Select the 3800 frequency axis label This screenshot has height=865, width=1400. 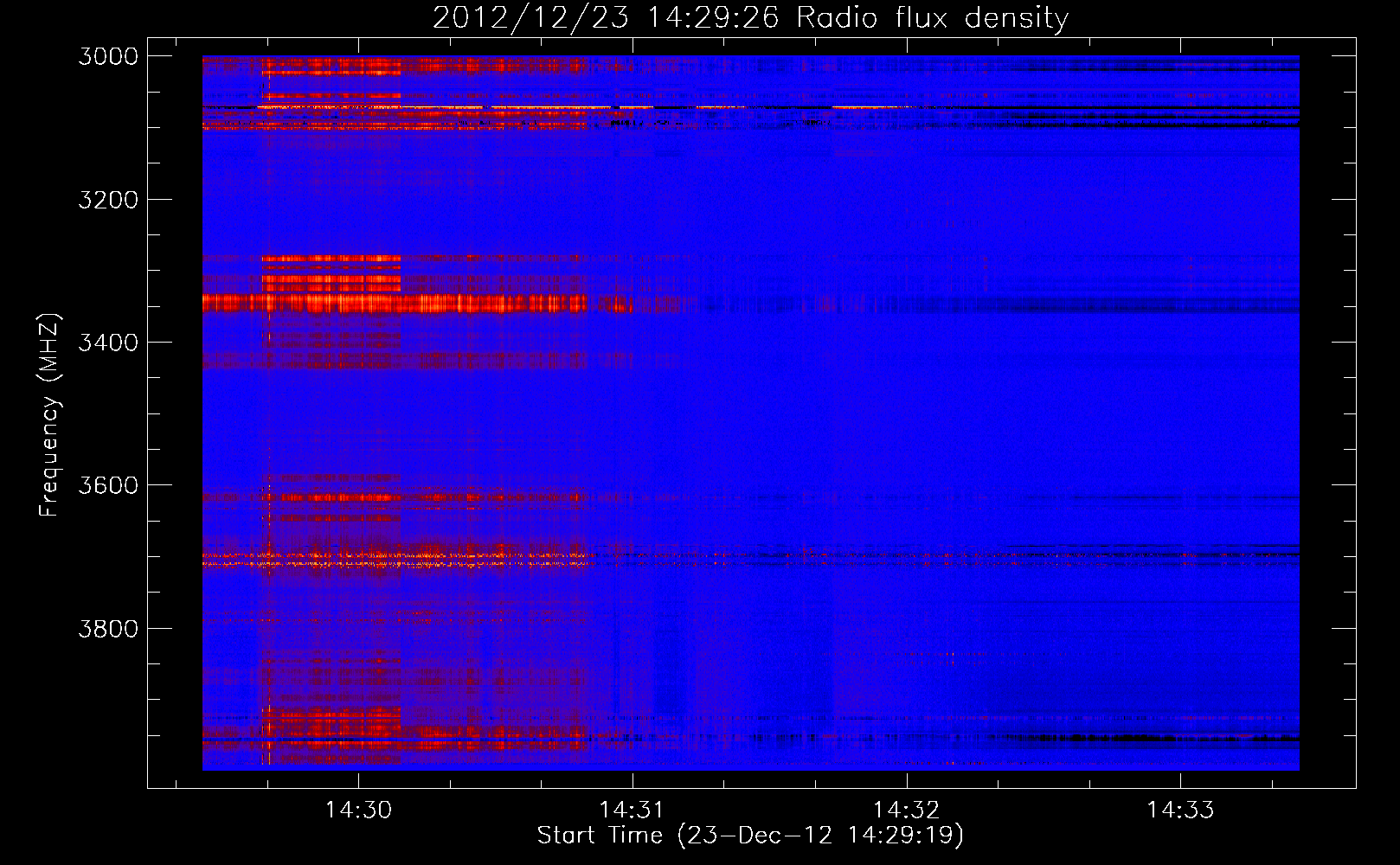coord(108,628)
